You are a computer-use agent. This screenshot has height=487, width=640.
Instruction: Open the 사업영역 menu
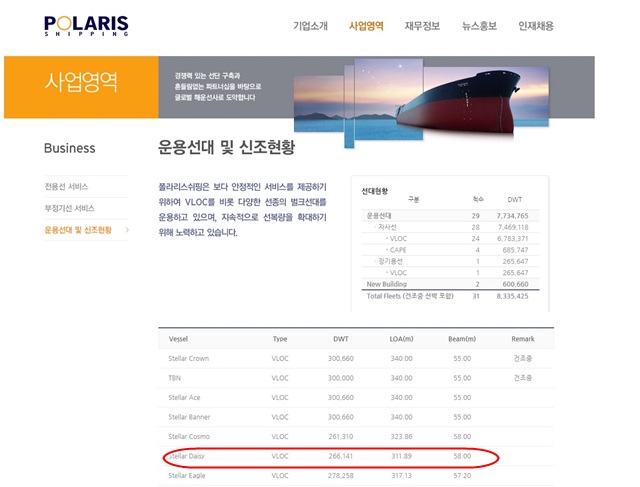point(366,26)
